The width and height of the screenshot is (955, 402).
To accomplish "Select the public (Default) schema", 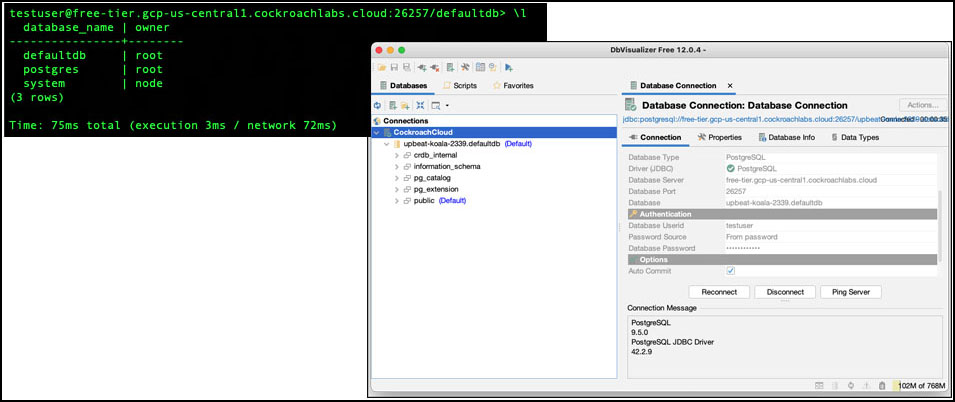I will (439, 200).
